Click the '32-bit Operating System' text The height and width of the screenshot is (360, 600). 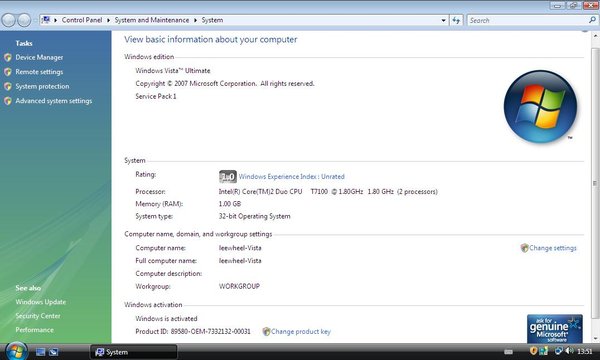click(254, 216)
